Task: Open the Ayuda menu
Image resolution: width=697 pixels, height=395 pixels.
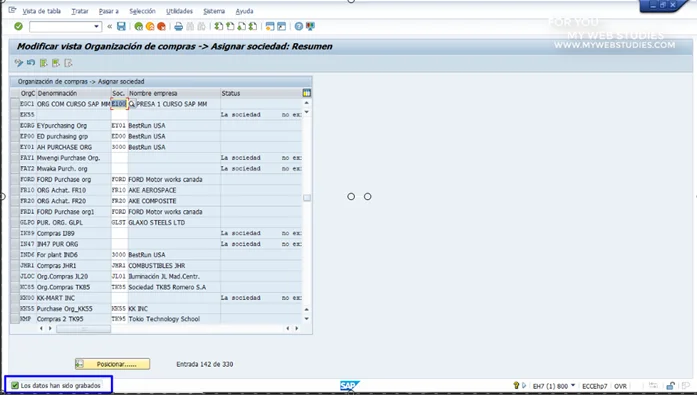Action: point(244,11)
